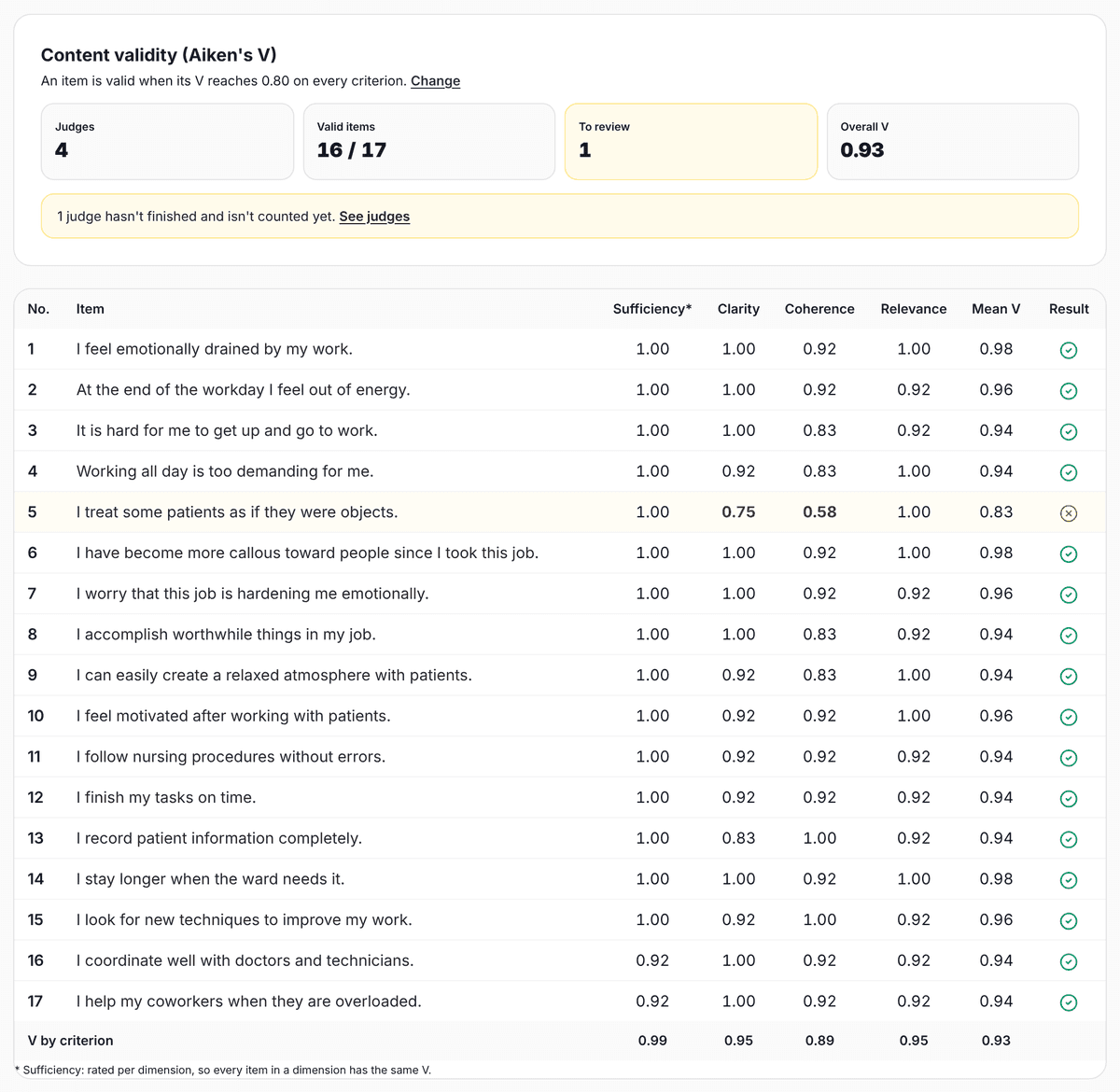This screenshot has width=1120, height=1092.
Task: Follow the See judges link
Action: (x=374, y=217)
